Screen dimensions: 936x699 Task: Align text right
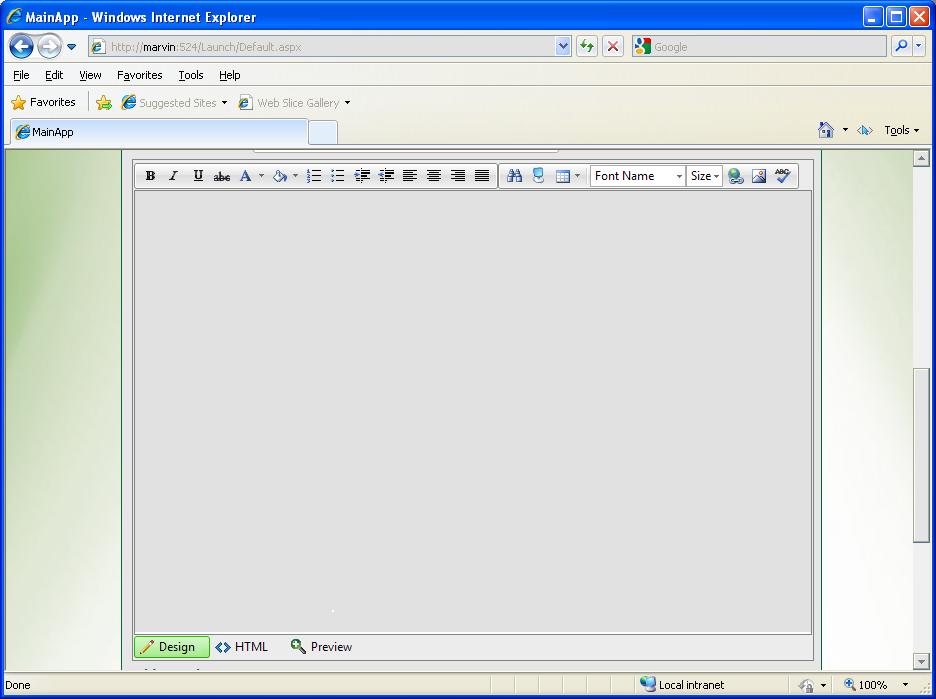[x=458, y=175]
